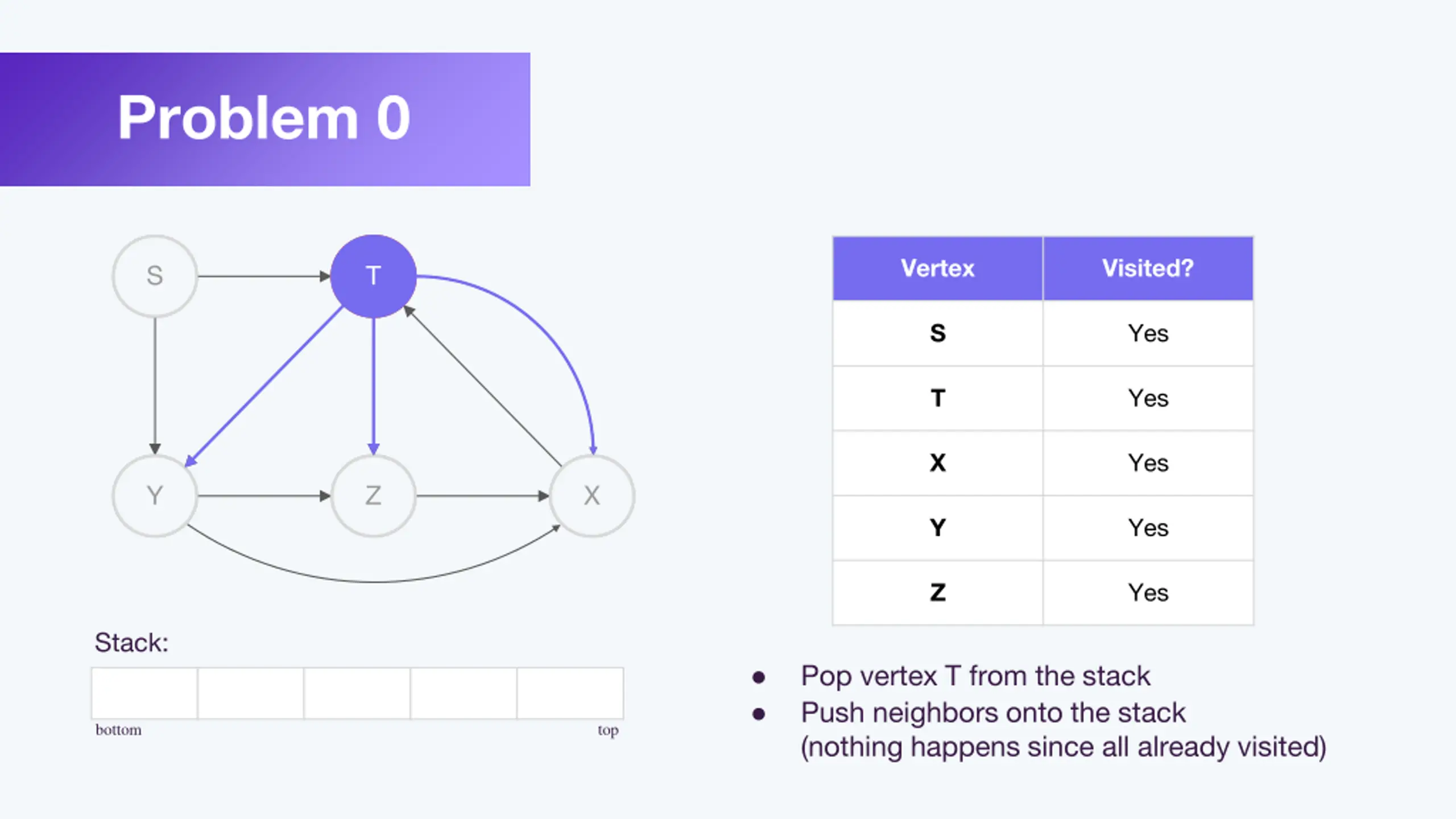Click the Problem 0 title banner
Viewport: 1456px width, 819px height.
click(265, 119)
